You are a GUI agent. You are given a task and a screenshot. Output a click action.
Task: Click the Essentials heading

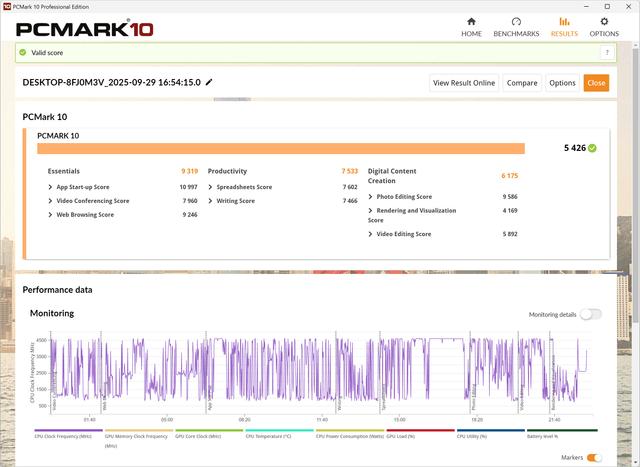coord(64,171)
